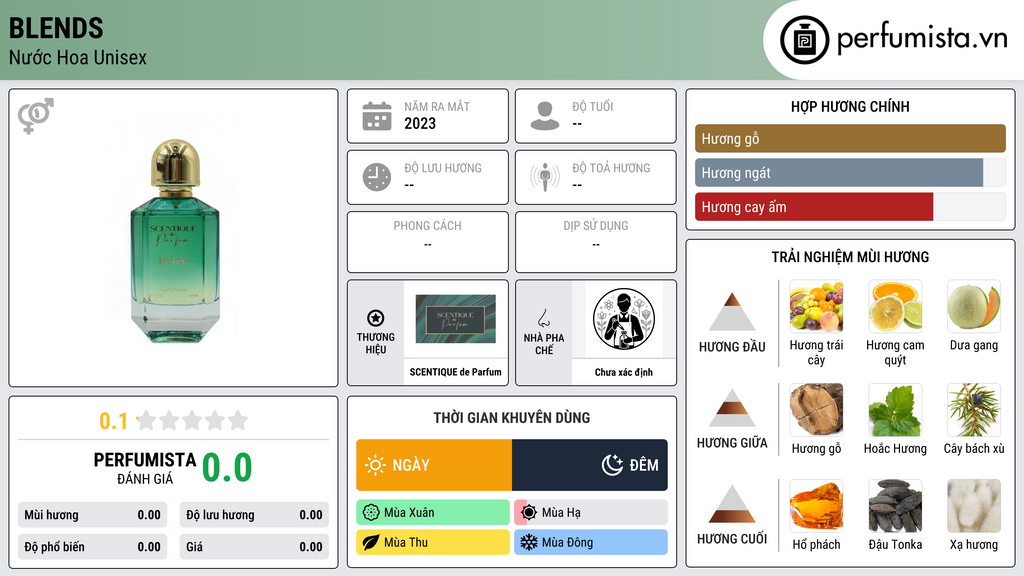1024x576 pixels.
Task: Click the Nước Hoa Unisex subtitle
Action: coord(78,57)
